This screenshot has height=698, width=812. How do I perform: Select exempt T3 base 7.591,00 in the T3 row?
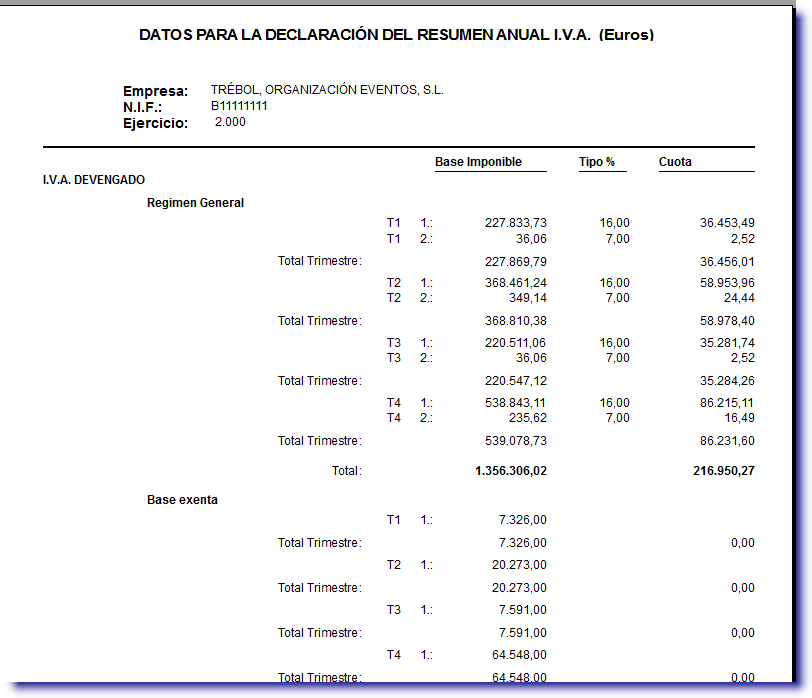[523, 610]
